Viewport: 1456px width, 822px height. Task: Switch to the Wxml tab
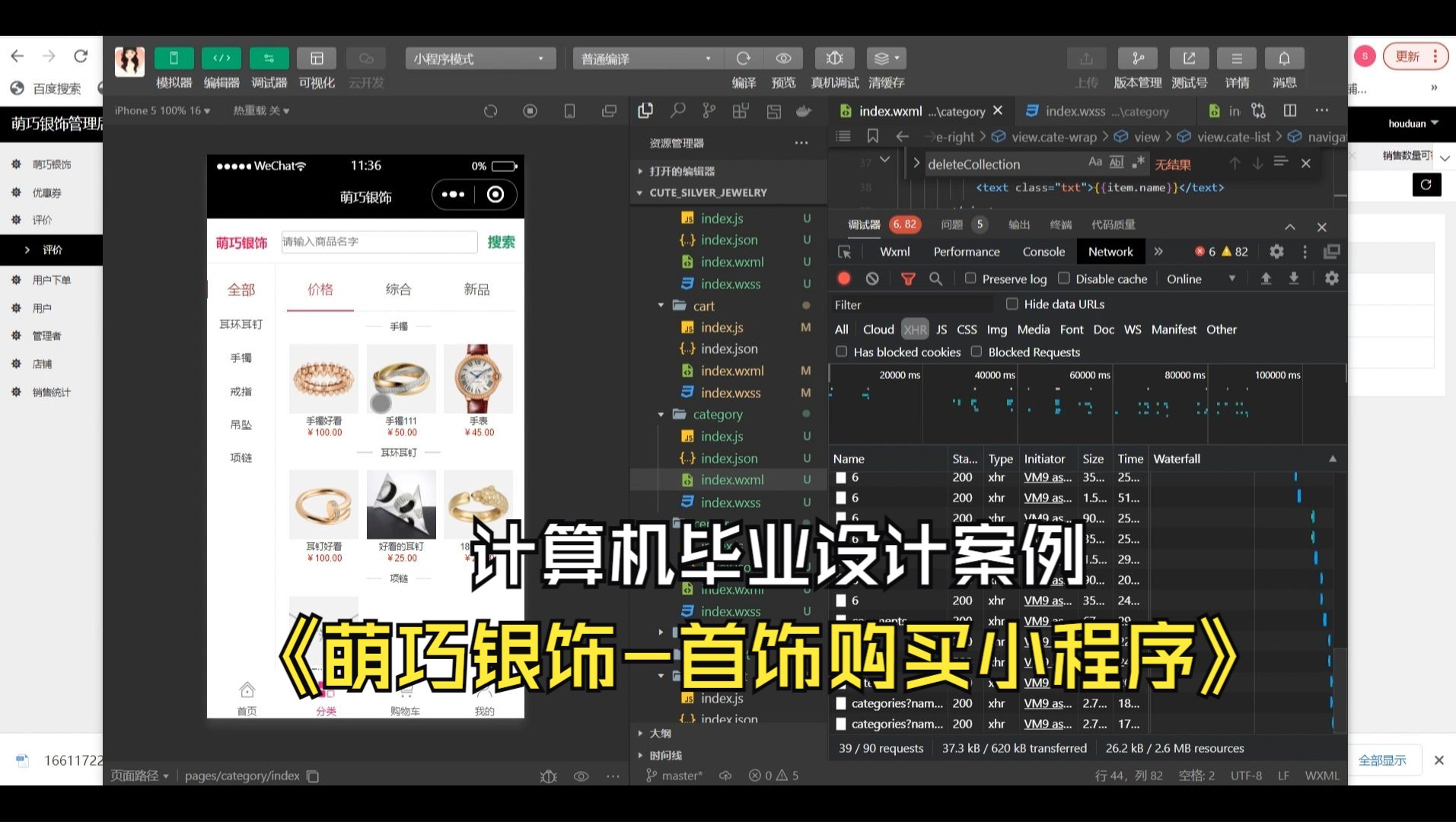pos(895,252)
